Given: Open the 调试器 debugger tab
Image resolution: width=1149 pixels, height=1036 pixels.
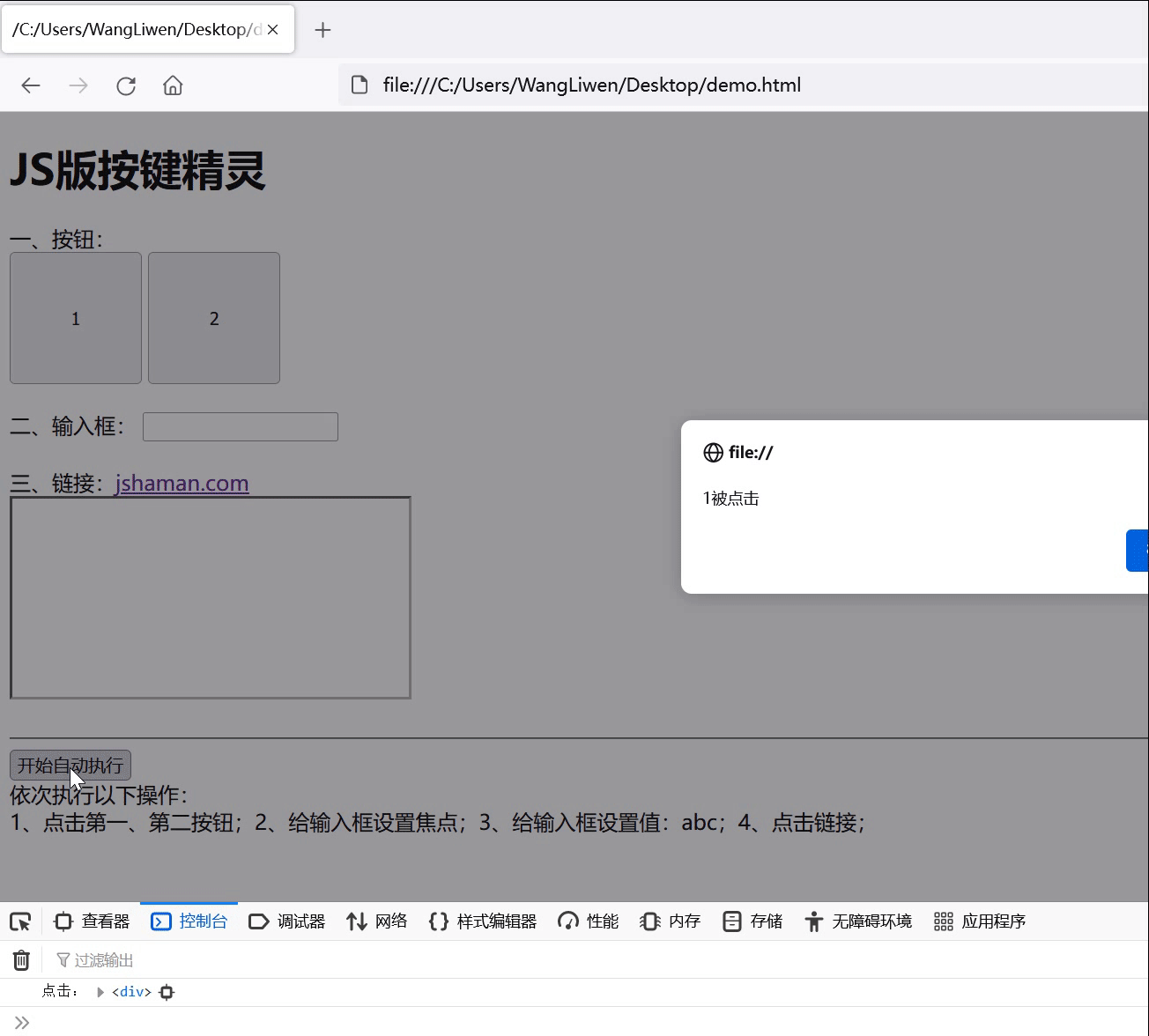Looking at the screenshot, I should [287, 921].
